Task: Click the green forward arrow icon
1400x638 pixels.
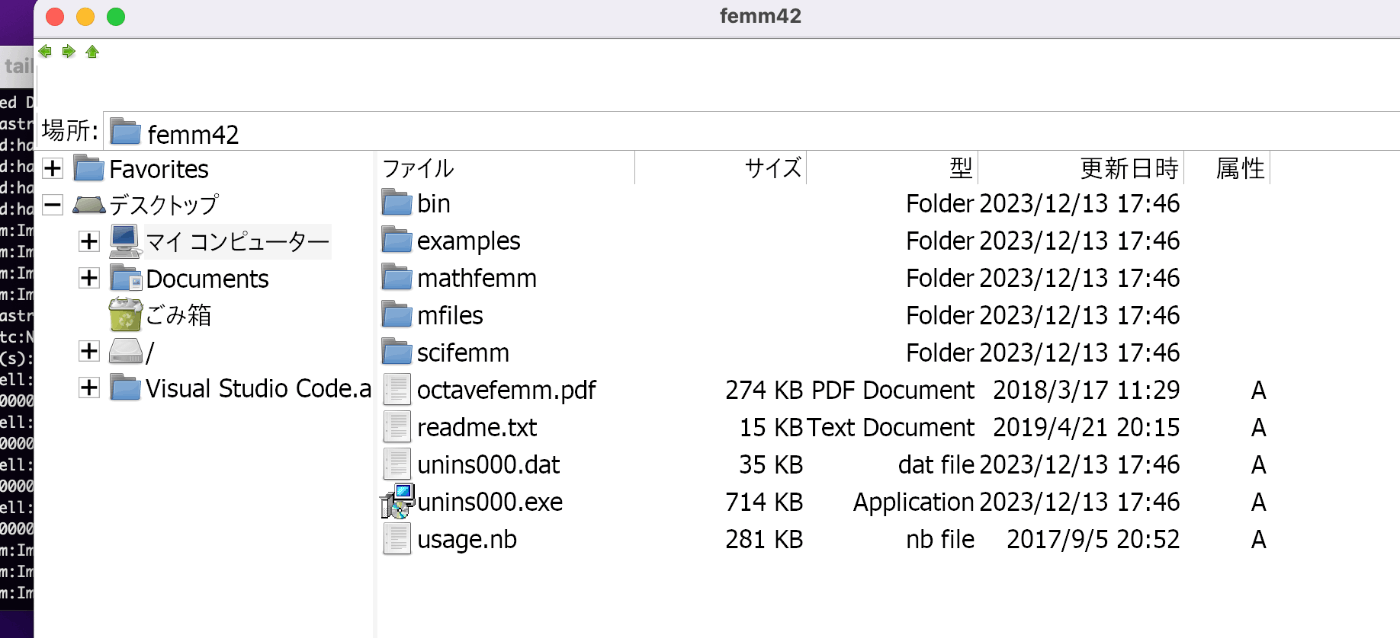Action: coord(68,51)
